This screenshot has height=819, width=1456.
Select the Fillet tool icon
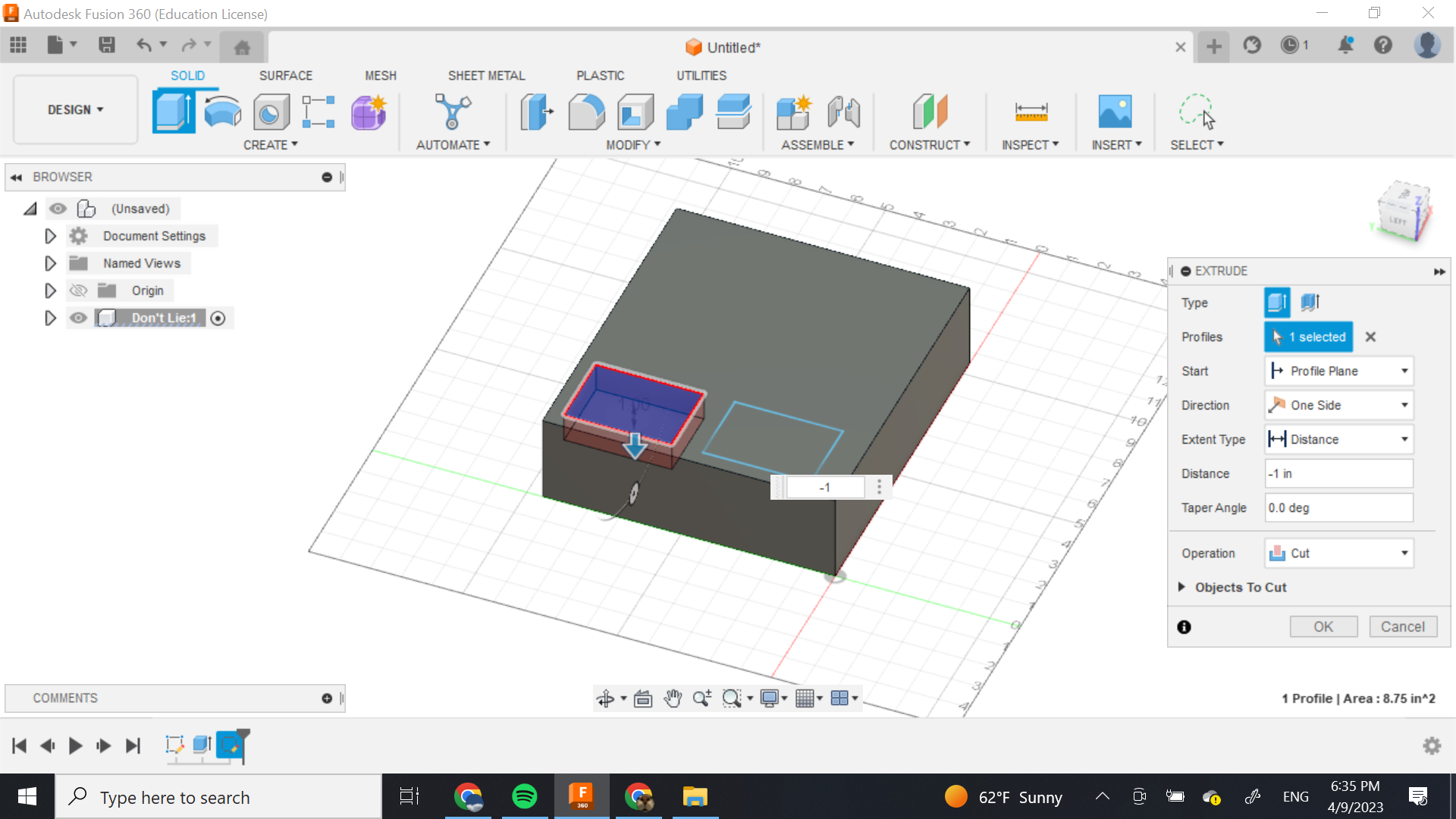point(586,112)
